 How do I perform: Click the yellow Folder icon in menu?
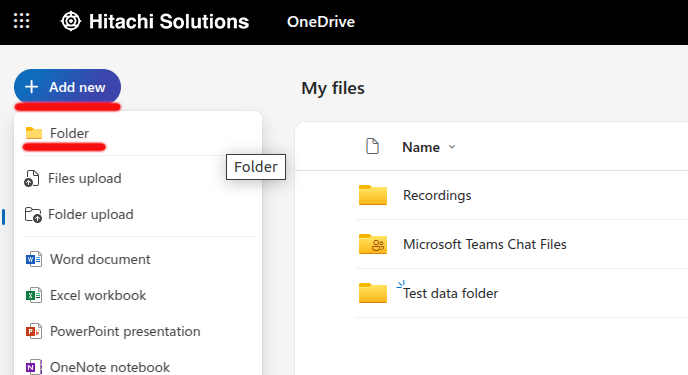point(34,133)
